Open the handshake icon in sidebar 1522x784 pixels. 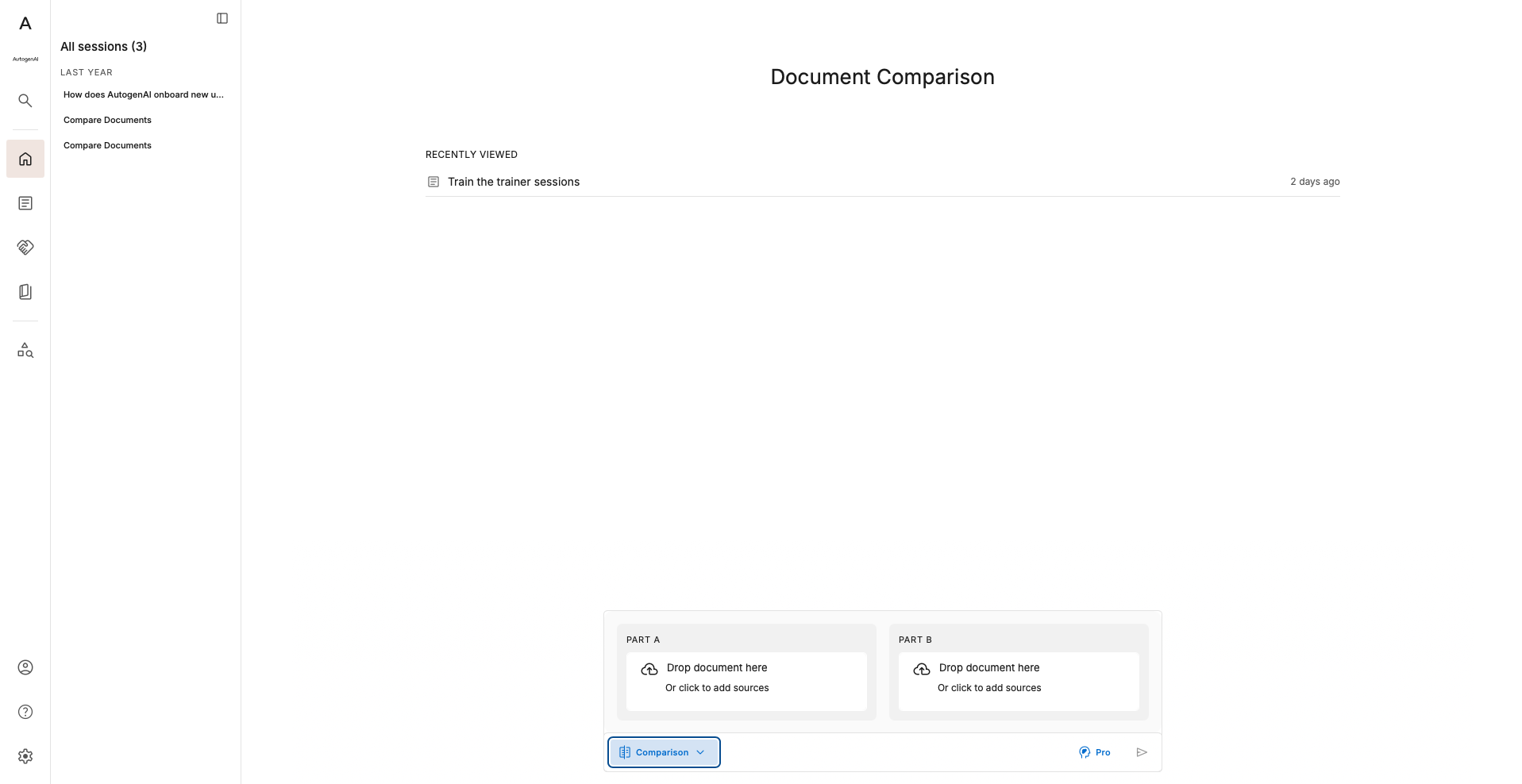tap(25, 248)
